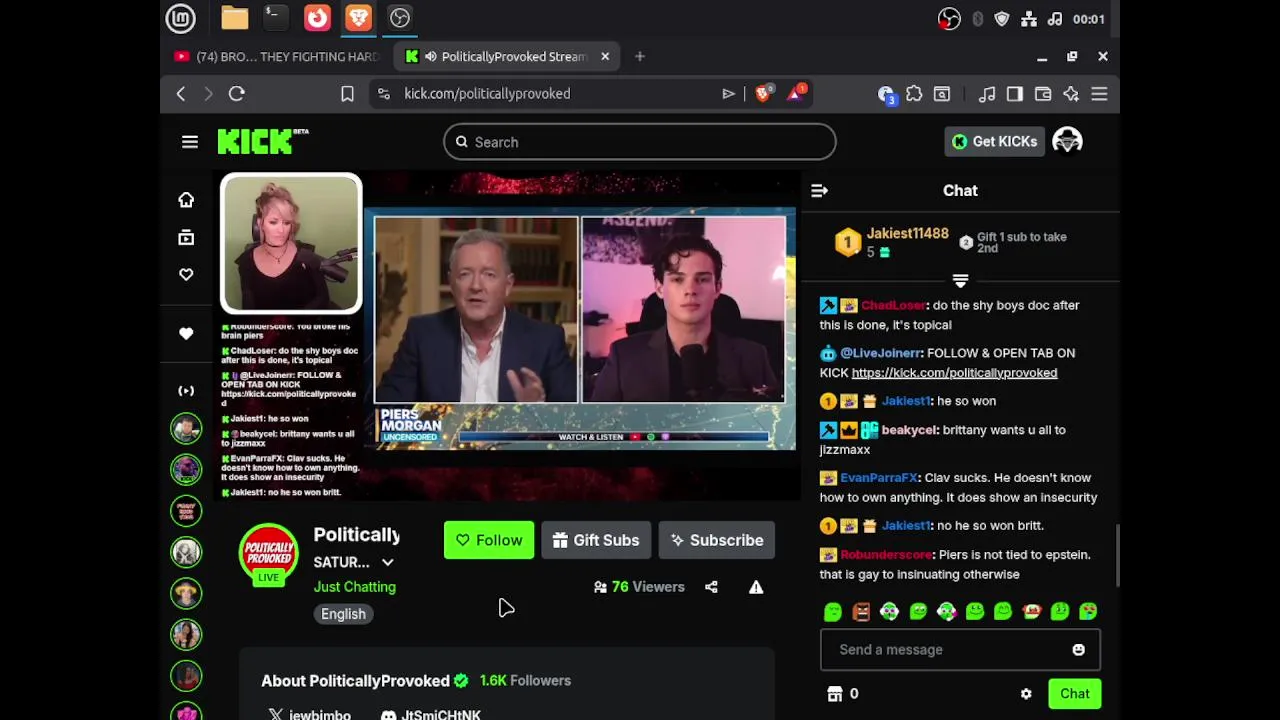Click the Get KICKs button
The width and height of the screenshot is (1280, 720).
click(x=994, y=141)
